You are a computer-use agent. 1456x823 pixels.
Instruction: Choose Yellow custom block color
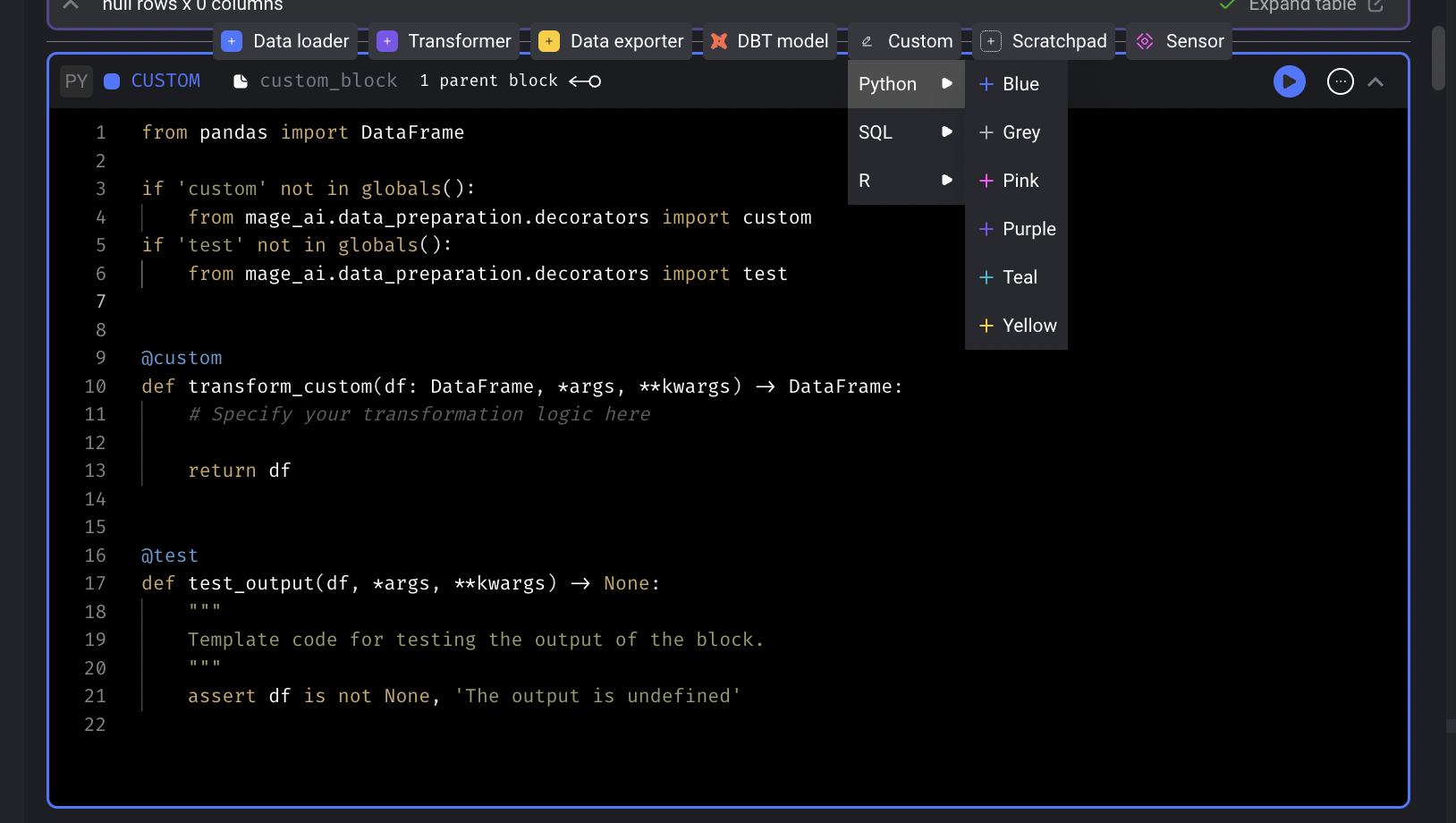point(1016,326)
